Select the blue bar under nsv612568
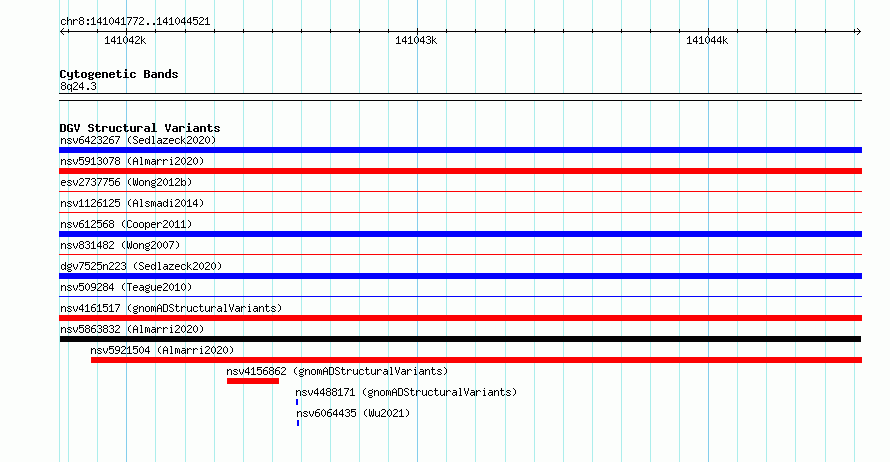The image size is (890, 462). (x=460, y=234)
